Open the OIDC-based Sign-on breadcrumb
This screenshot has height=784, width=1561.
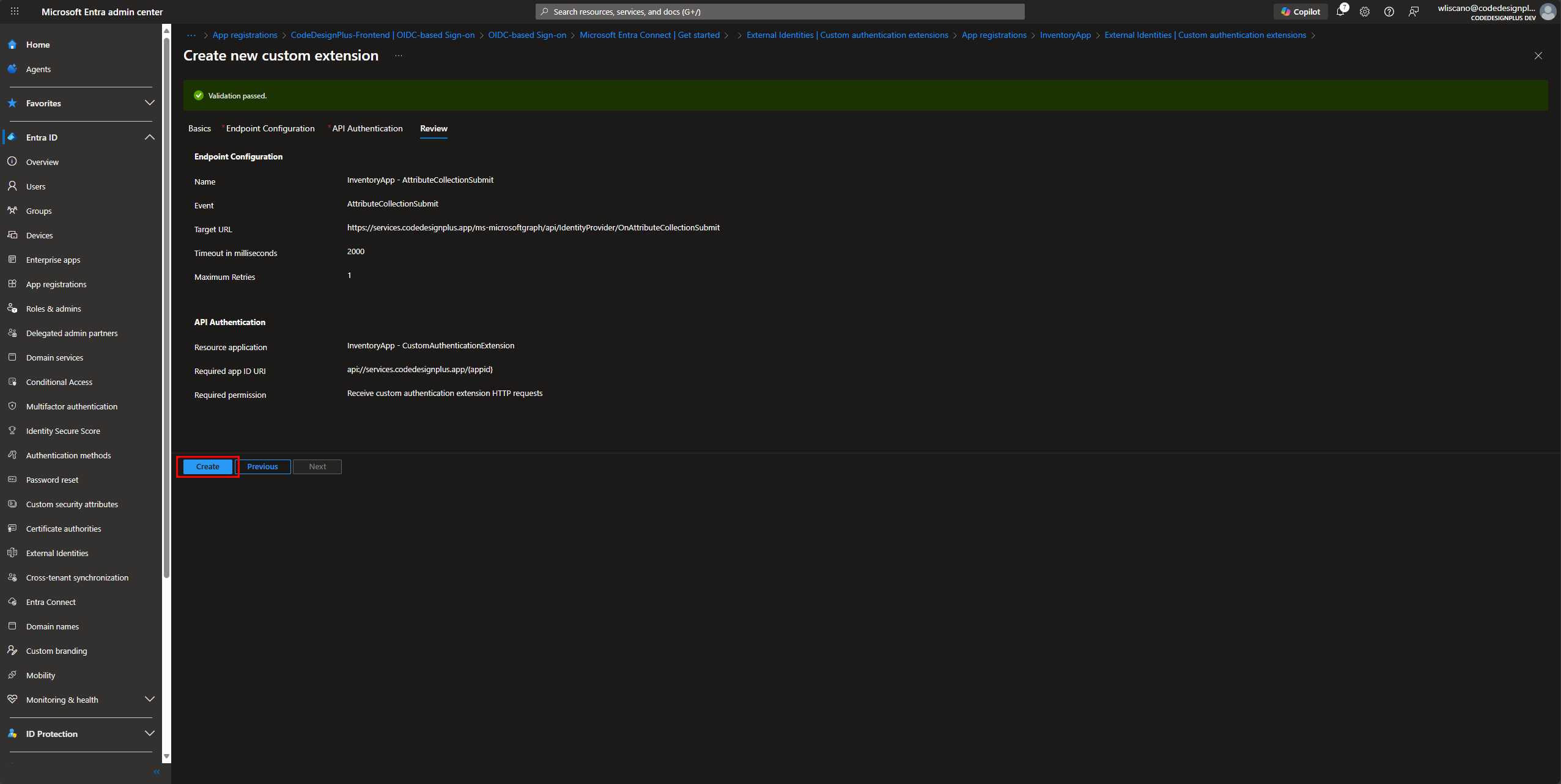[x=527, y=35]
